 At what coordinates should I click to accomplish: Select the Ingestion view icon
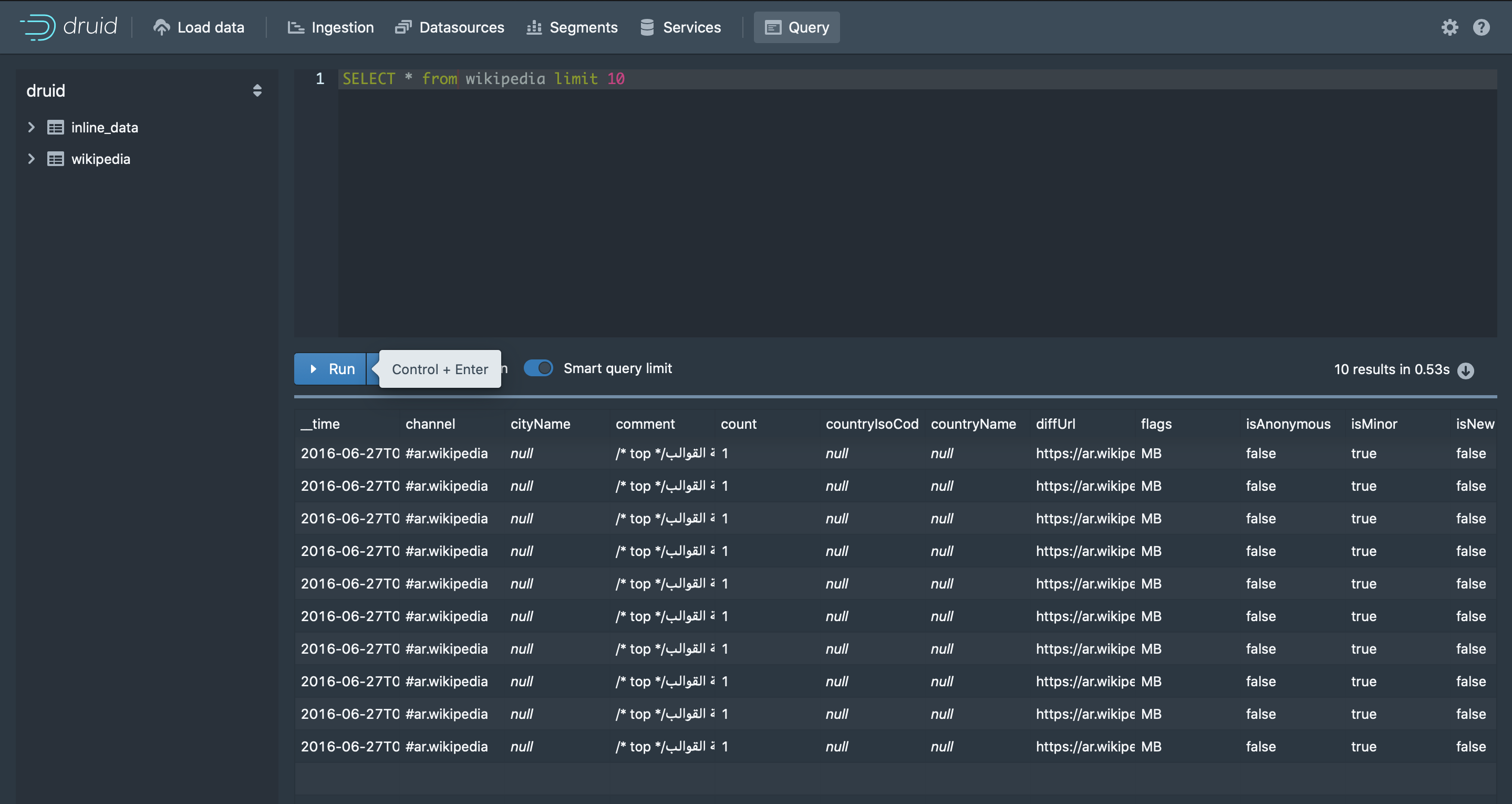(296, 27)
